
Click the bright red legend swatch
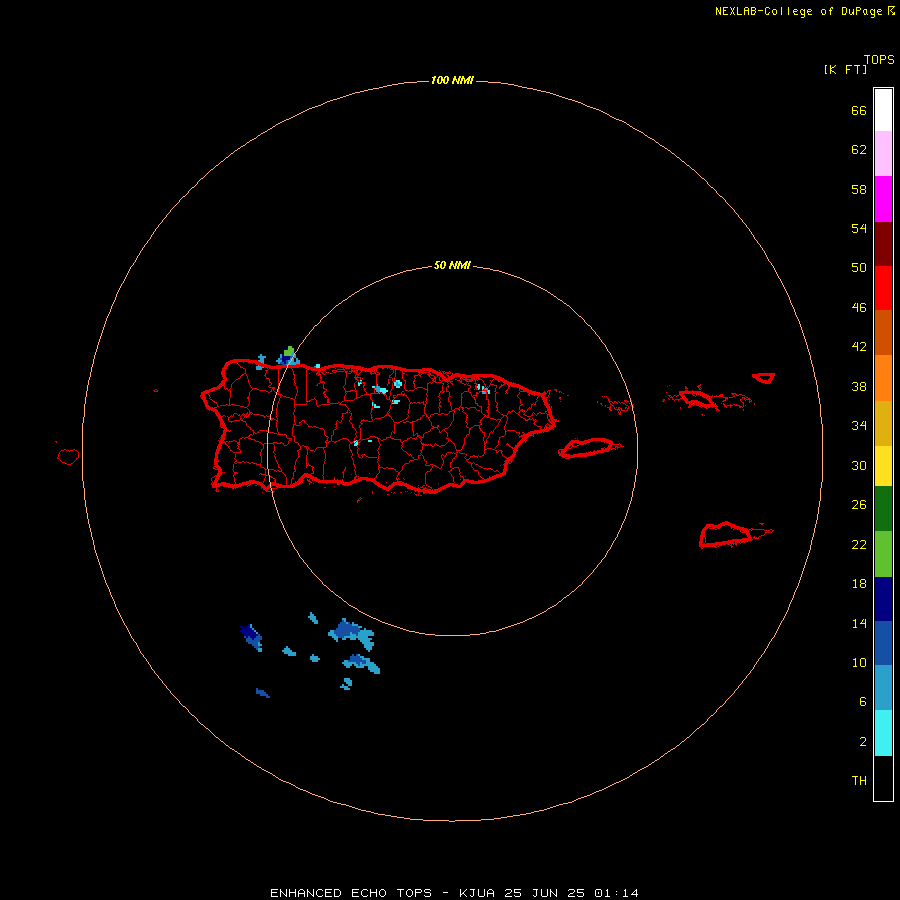[883, 288]
